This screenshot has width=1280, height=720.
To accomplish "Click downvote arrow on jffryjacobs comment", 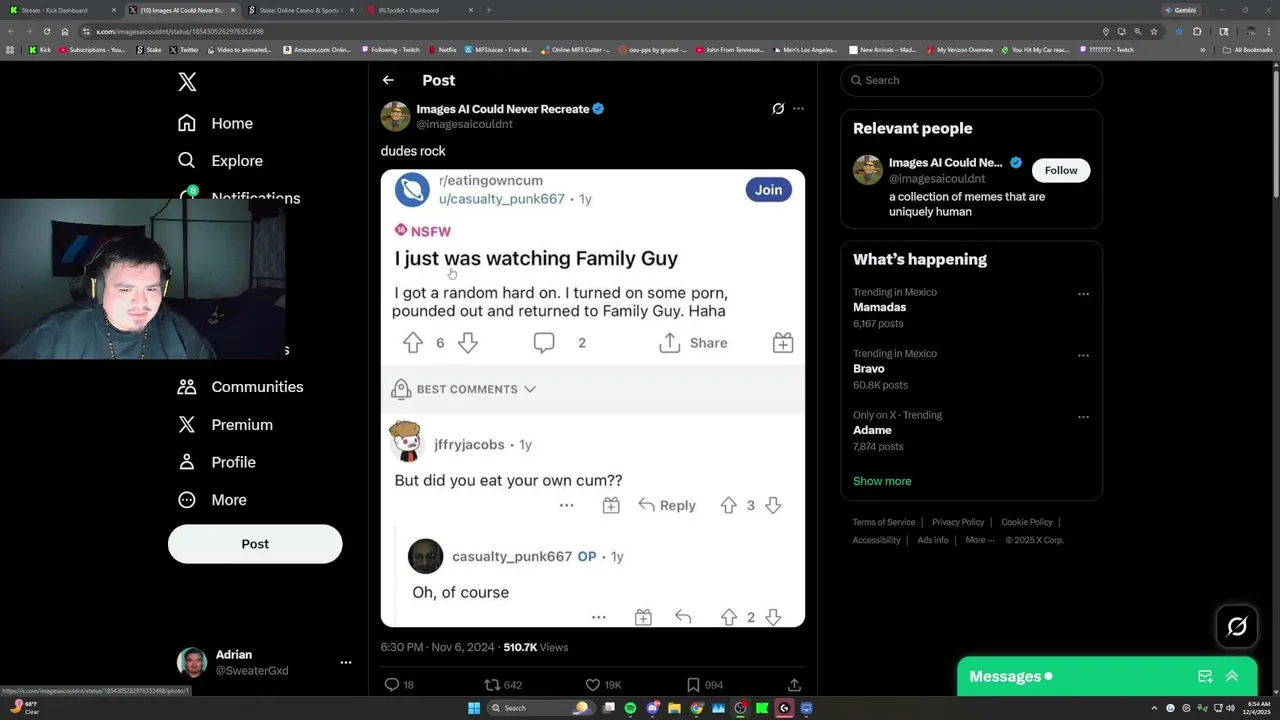I will (773, 506).
